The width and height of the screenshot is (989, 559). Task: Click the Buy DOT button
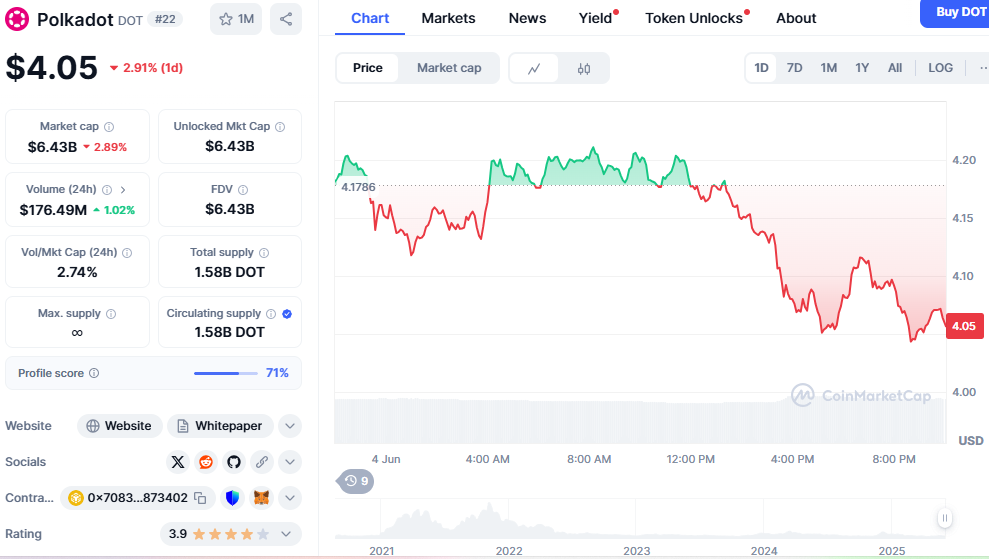pos(955,13)
